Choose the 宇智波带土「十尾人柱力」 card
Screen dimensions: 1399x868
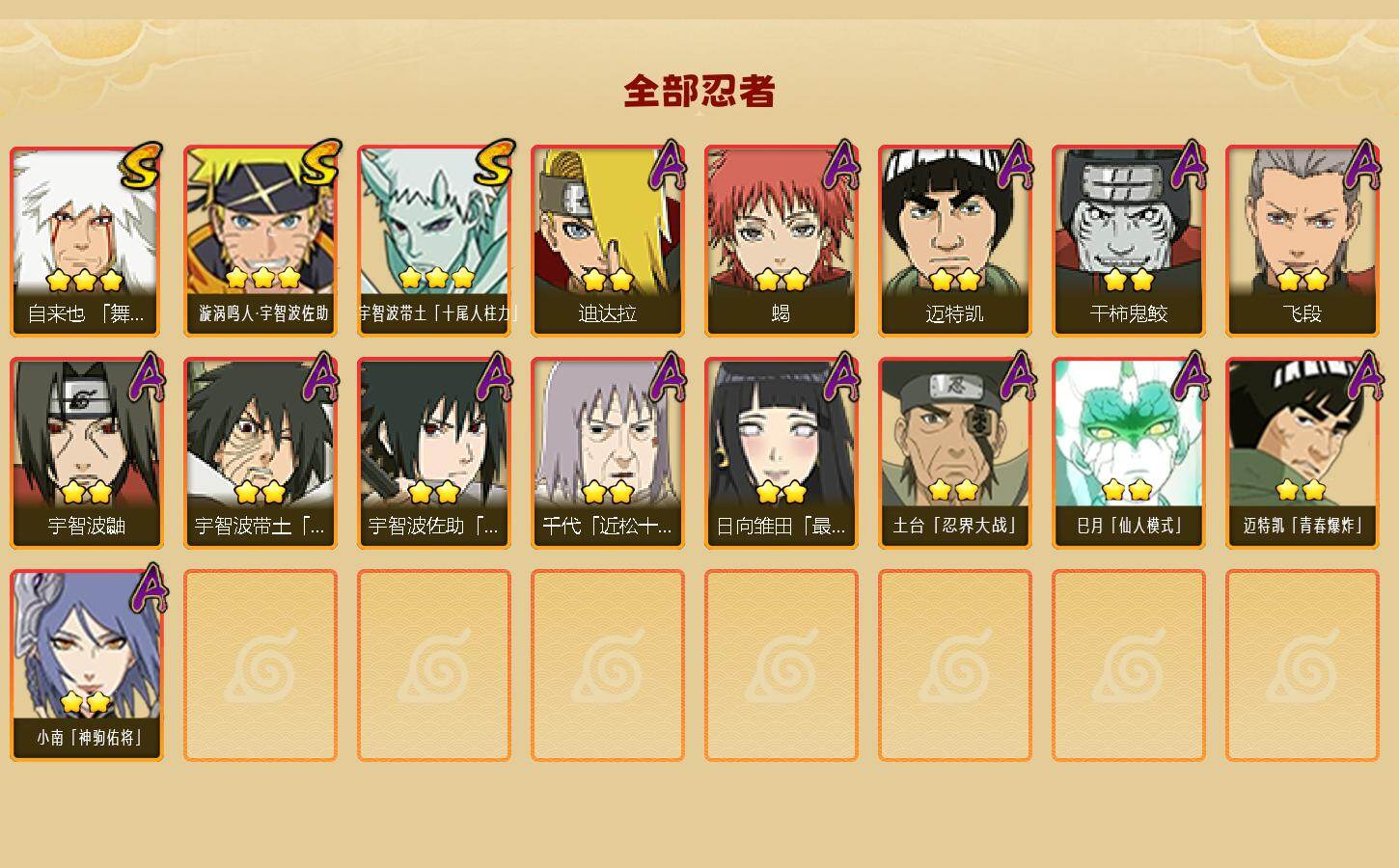pos(434,241)
